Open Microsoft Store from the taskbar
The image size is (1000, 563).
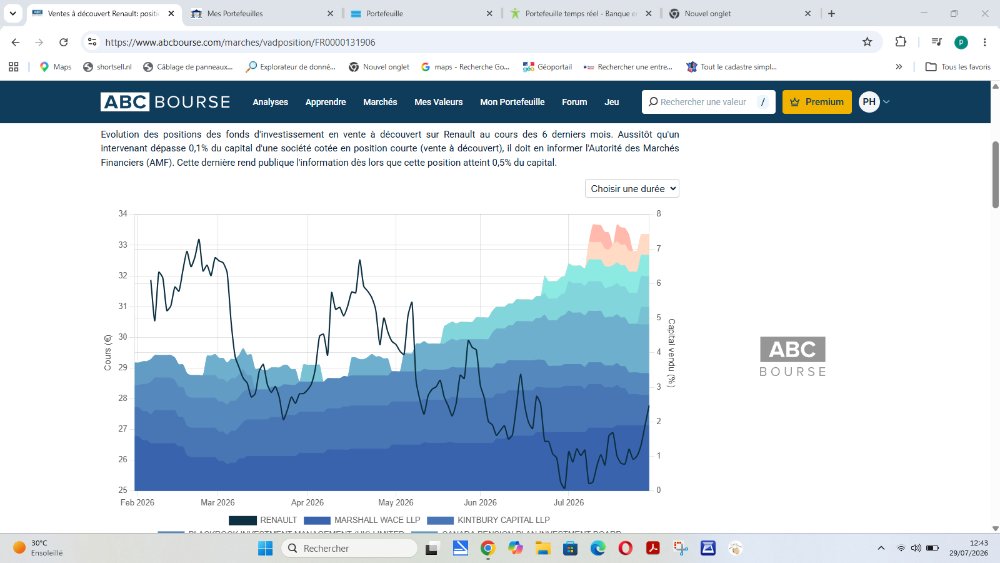(570, 548)
